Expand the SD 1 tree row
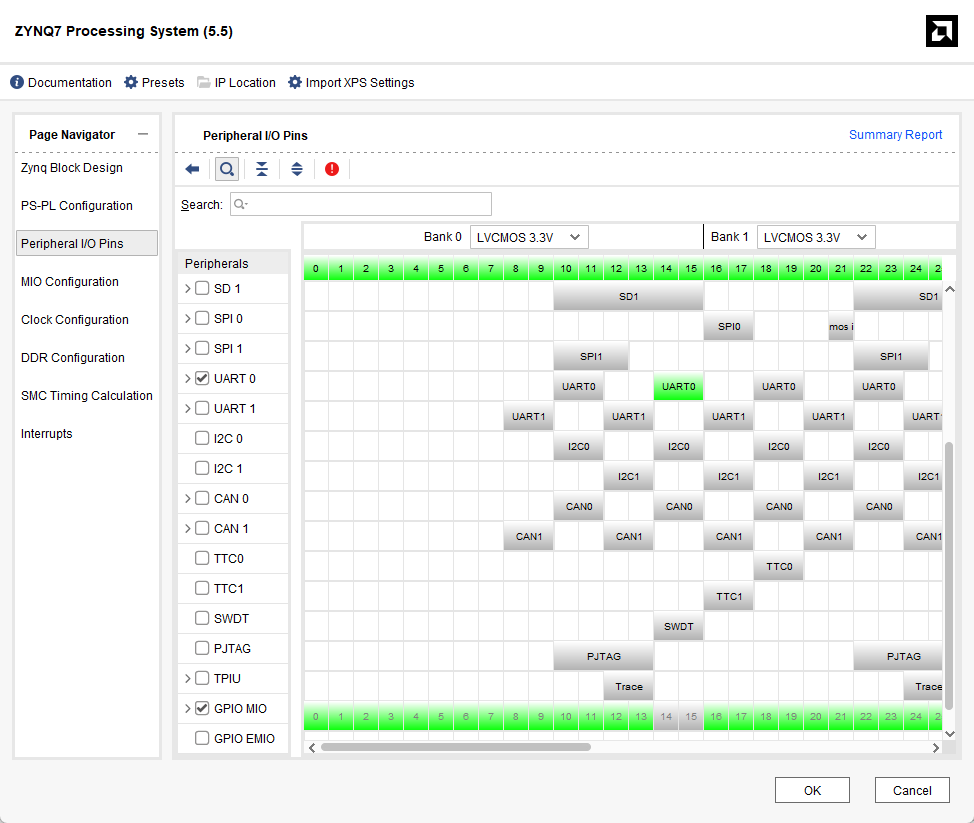This screenshot has height=823, width=974. [x=188, y=288]
